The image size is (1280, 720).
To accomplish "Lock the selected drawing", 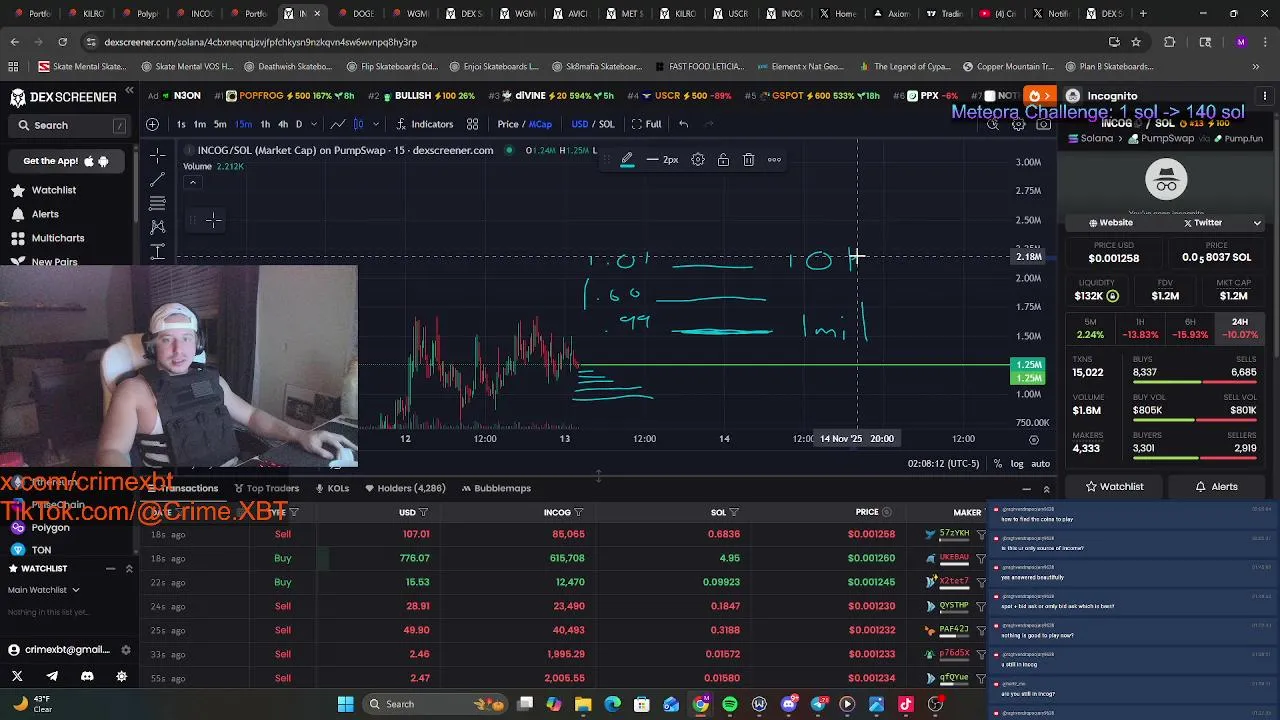I will [723, 160].
